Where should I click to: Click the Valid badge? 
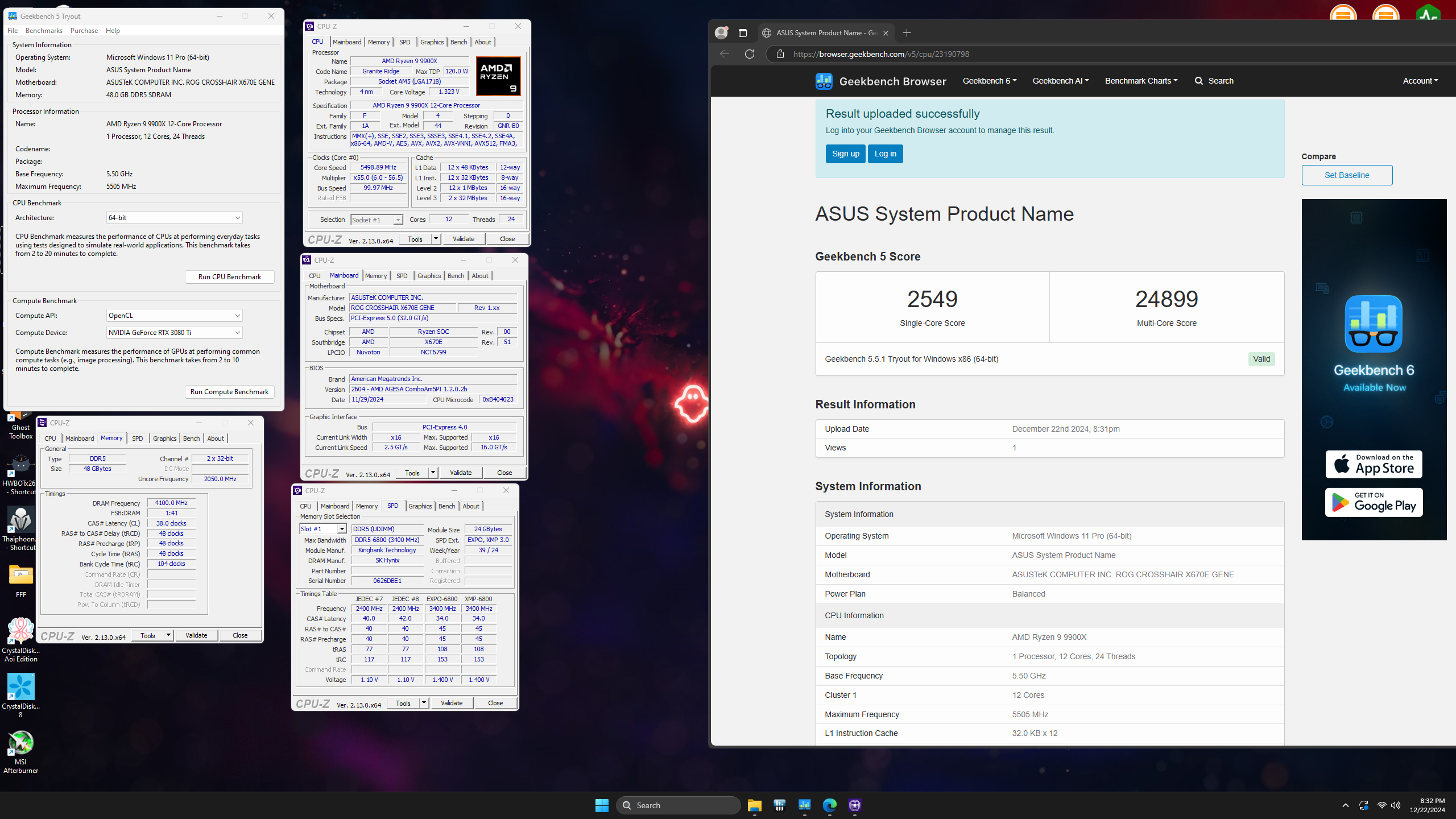pos(1261,359)
